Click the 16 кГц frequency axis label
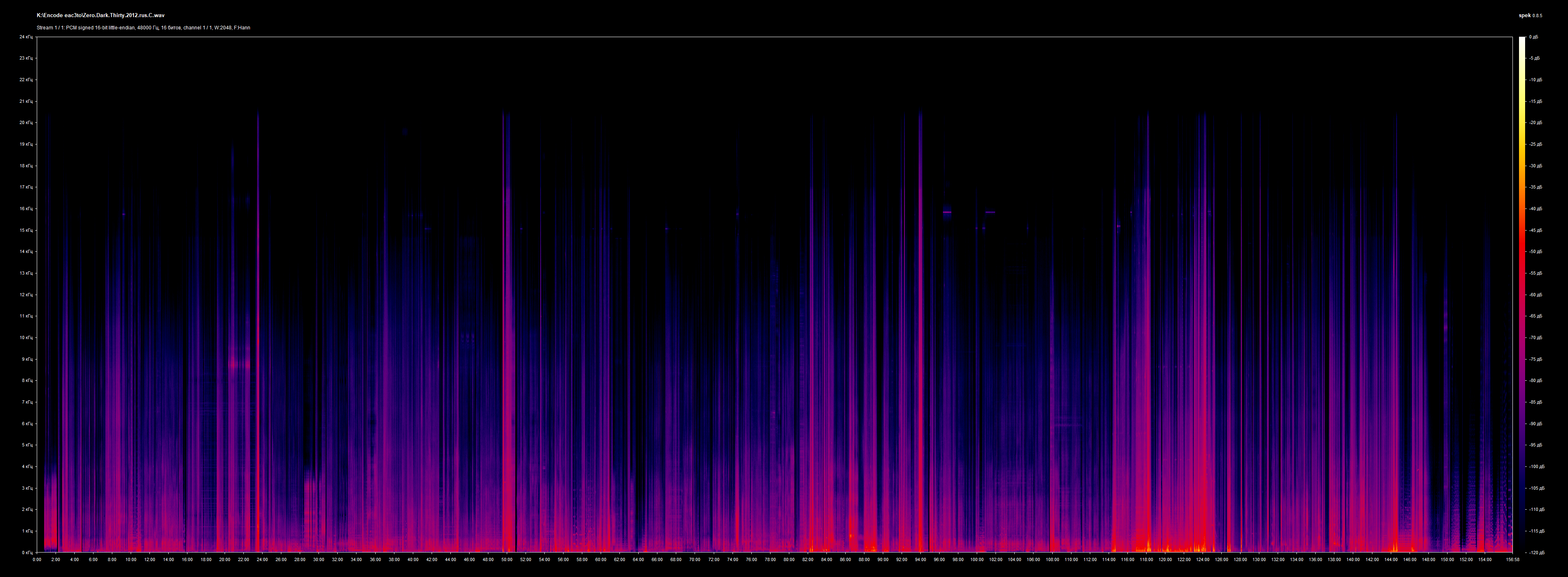The image size is (1568, 577). pos(26,209)
